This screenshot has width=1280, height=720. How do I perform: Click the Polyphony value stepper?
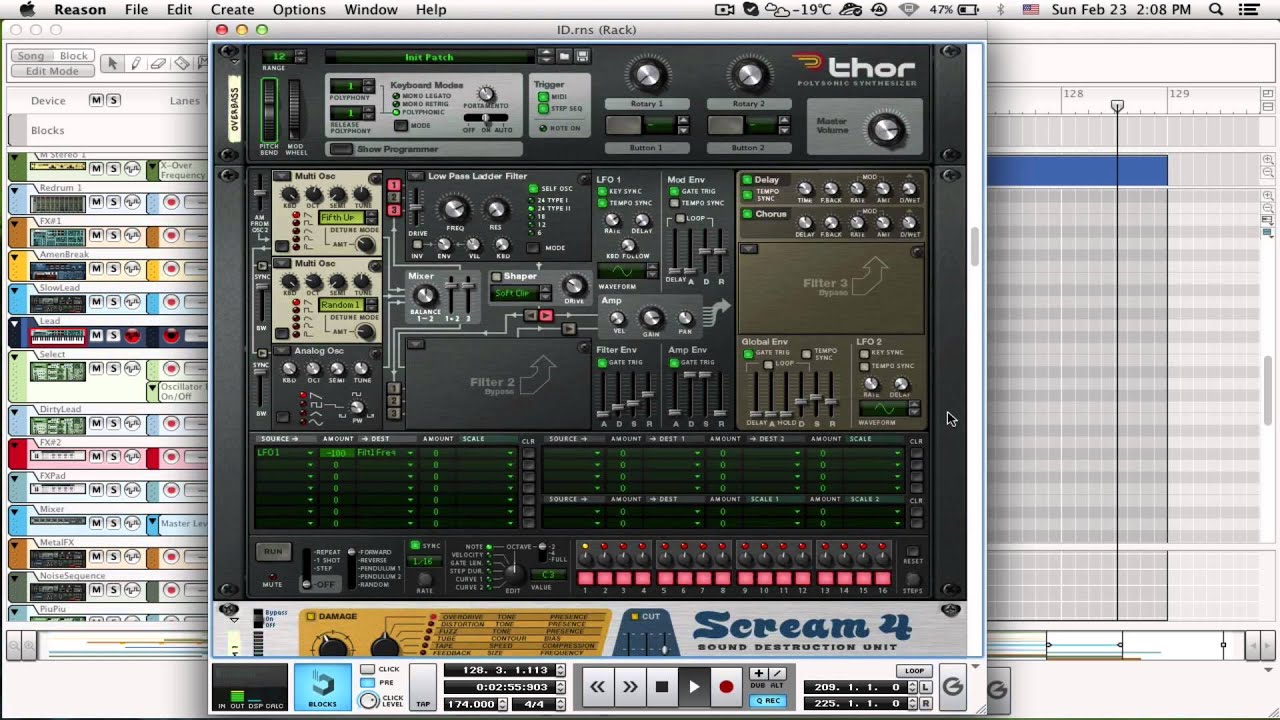point(369,87)
